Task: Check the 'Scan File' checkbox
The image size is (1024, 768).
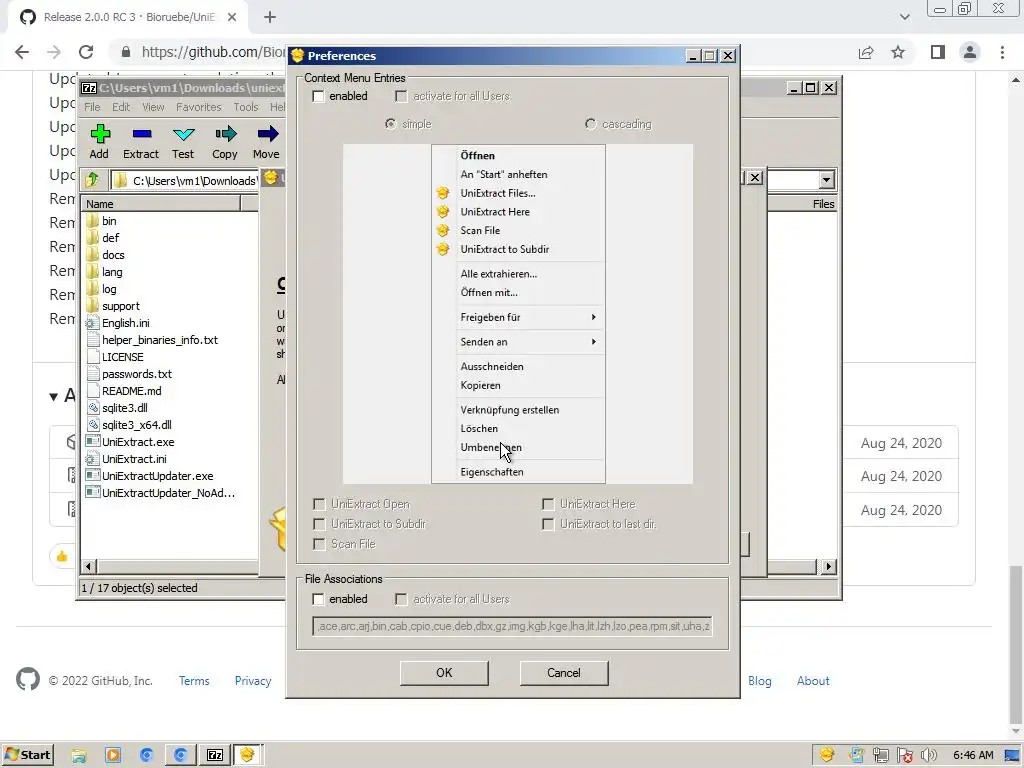Action: pyautogui.click(x=319, y=545)
